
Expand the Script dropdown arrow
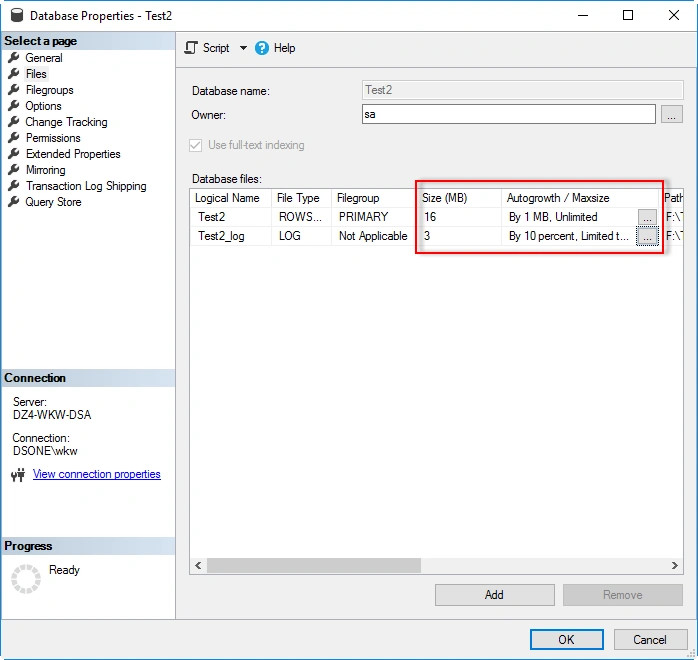tap(243, 48)
